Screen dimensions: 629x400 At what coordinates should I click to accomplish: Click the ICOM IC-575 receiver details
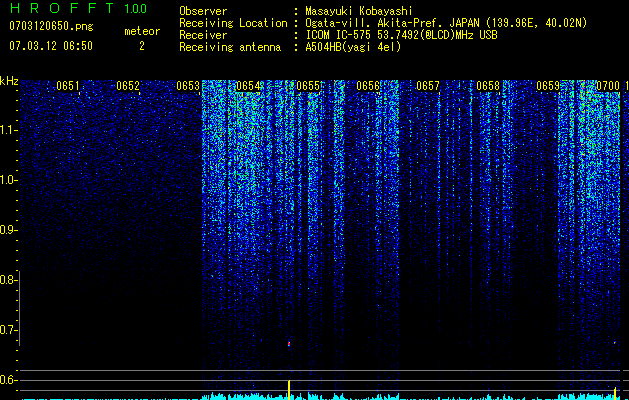click(x=401, y=35)
